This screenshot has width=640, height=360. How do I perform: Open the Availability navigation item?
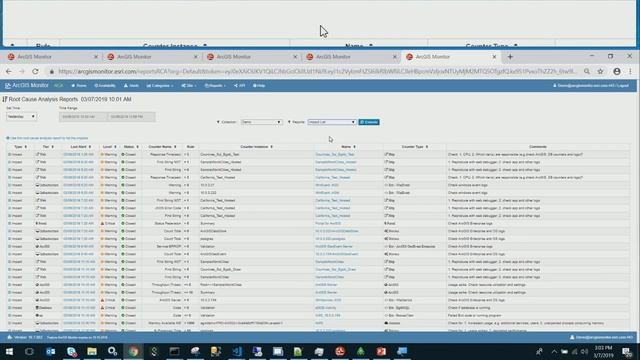[105, 86]
